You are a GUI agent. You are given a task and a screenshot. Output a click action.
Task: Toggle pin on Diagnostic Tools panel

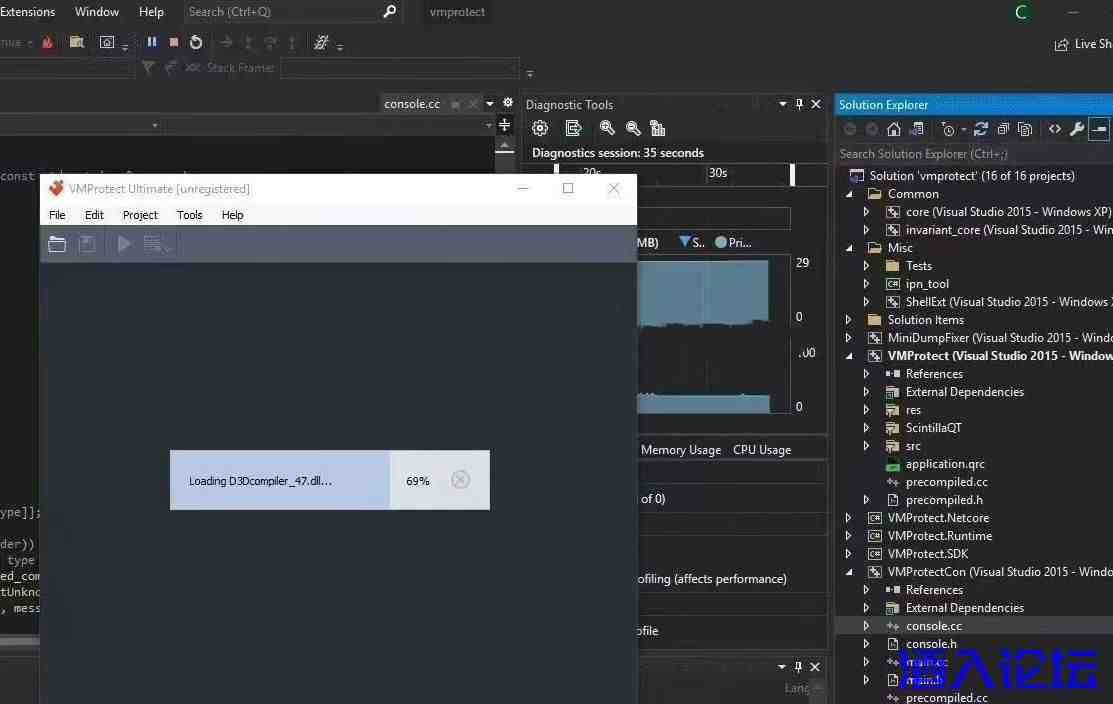(x=799, y=104)
